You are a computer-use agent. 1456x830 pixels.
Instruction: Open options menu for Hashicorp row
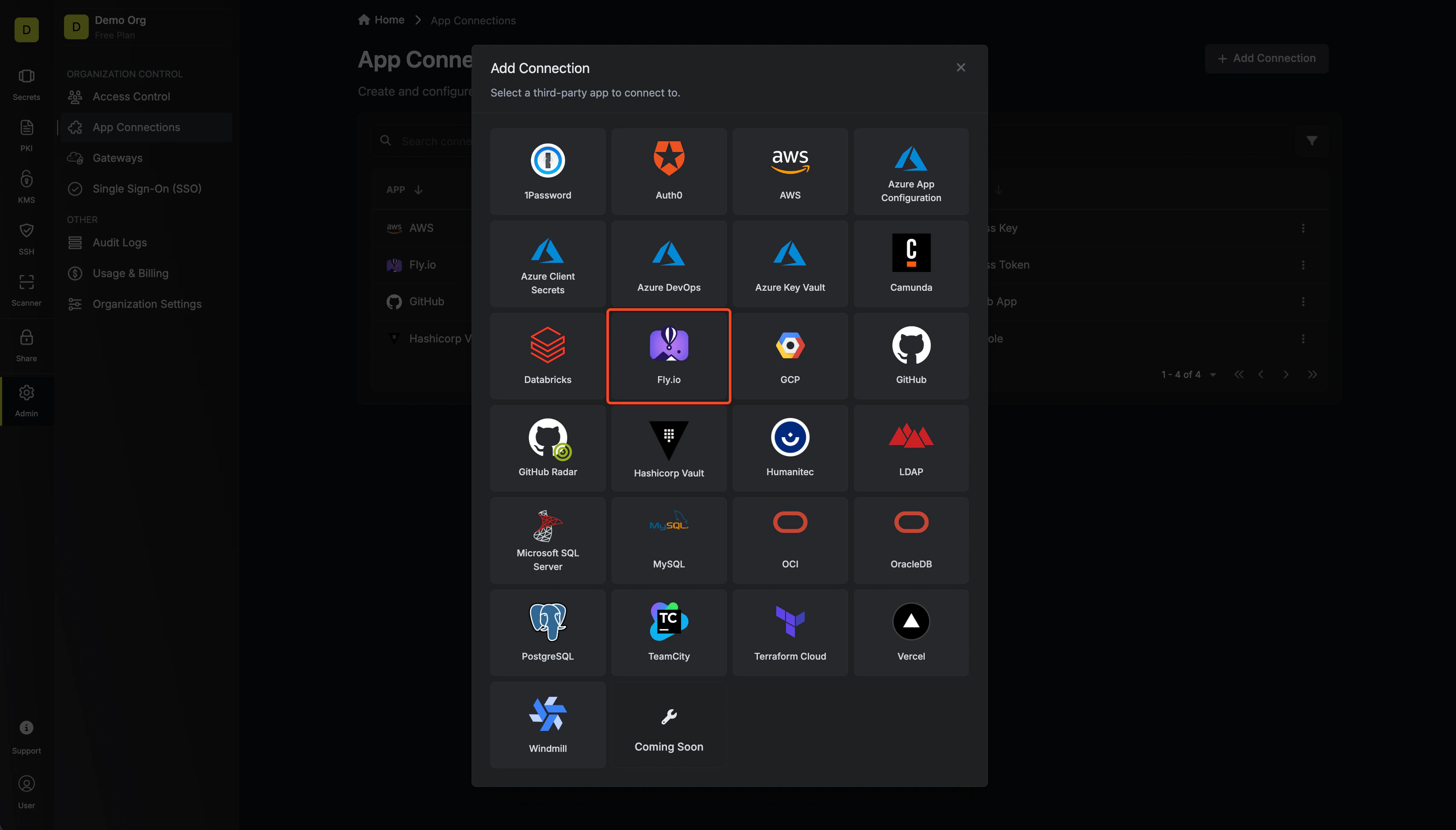pos(1303,339)
